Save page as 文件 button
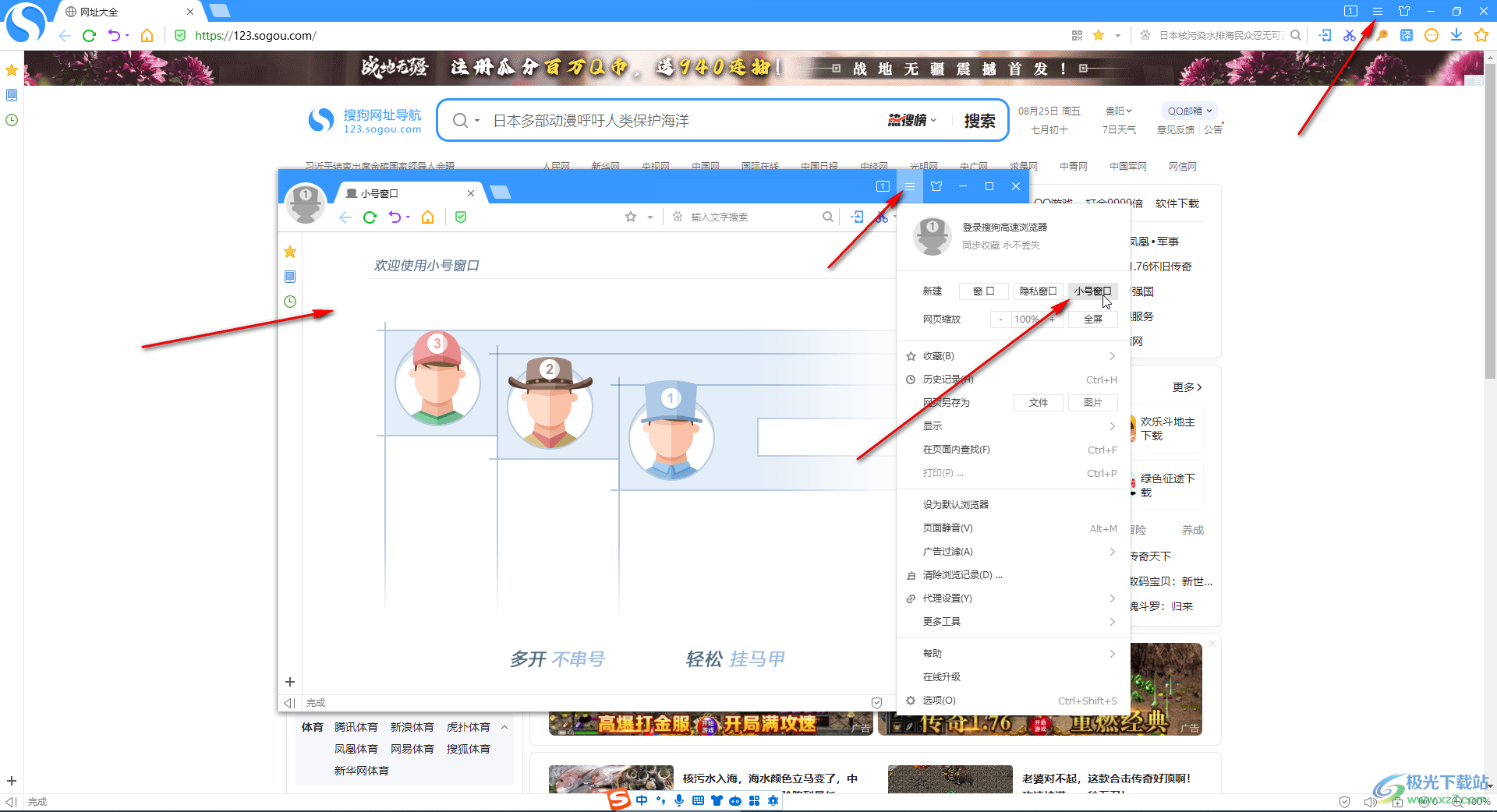The width and height of the screenshot is (1497, 812). pyautogui.click(x=1039, y=403)
